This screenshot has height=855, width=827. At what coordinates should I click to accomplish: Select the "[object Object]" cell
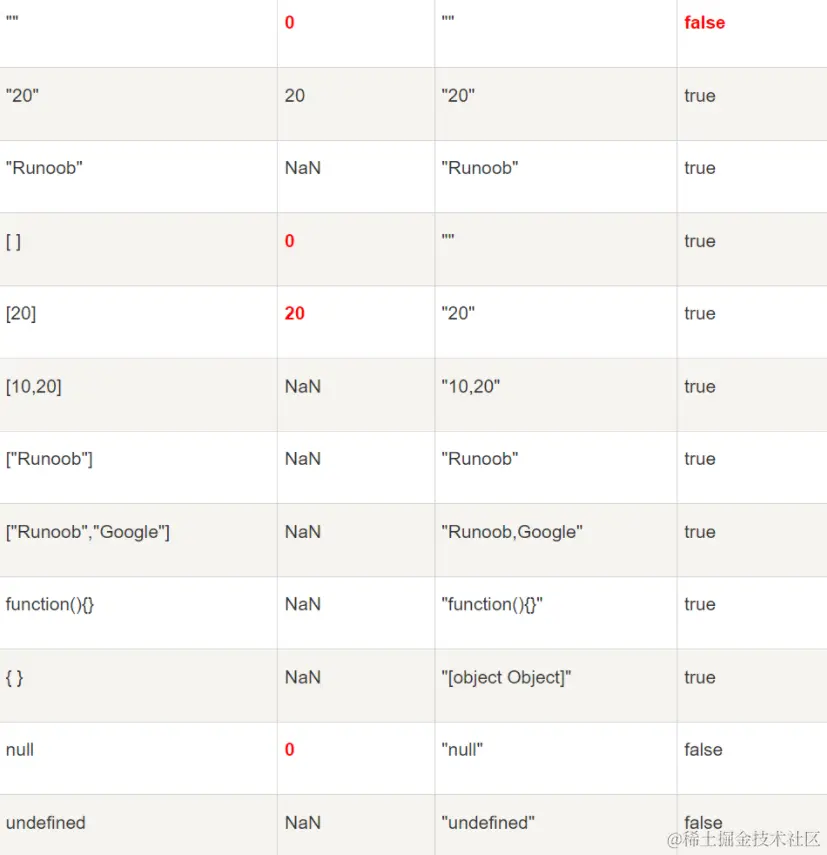pyautogui.click(x=506, y=678)
